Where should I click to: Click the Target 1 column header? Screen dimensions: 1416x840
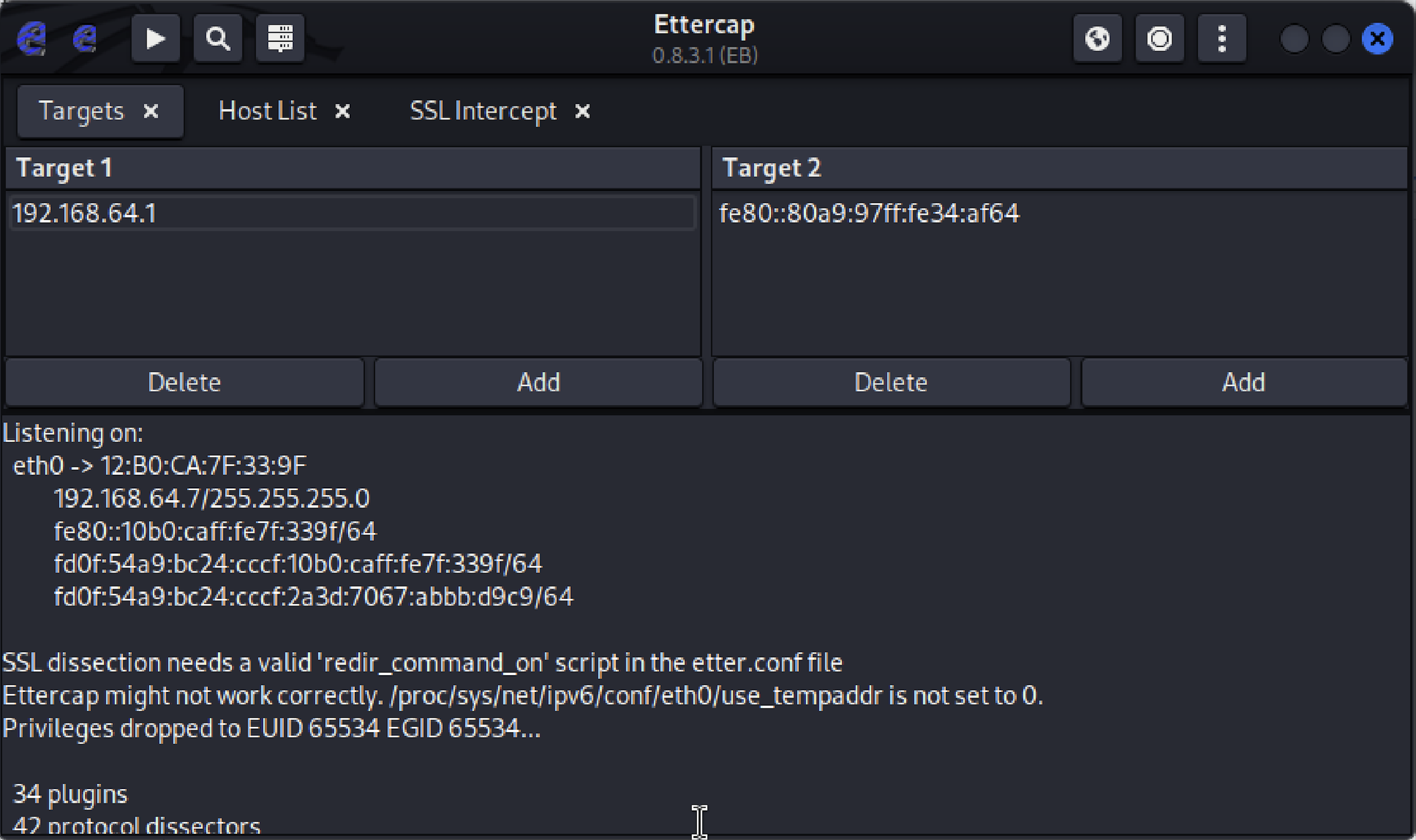coord(353,168)
